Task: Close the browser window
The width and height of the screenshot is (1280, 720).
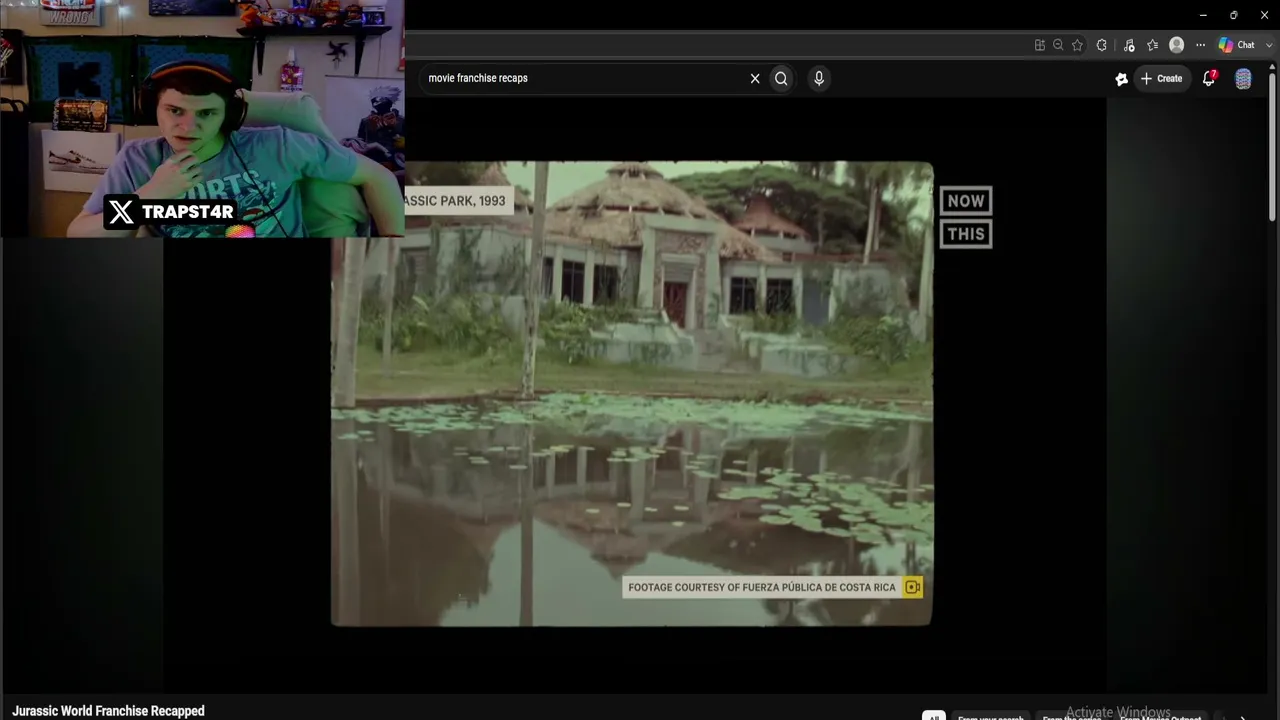Action: coord(1264,15)
